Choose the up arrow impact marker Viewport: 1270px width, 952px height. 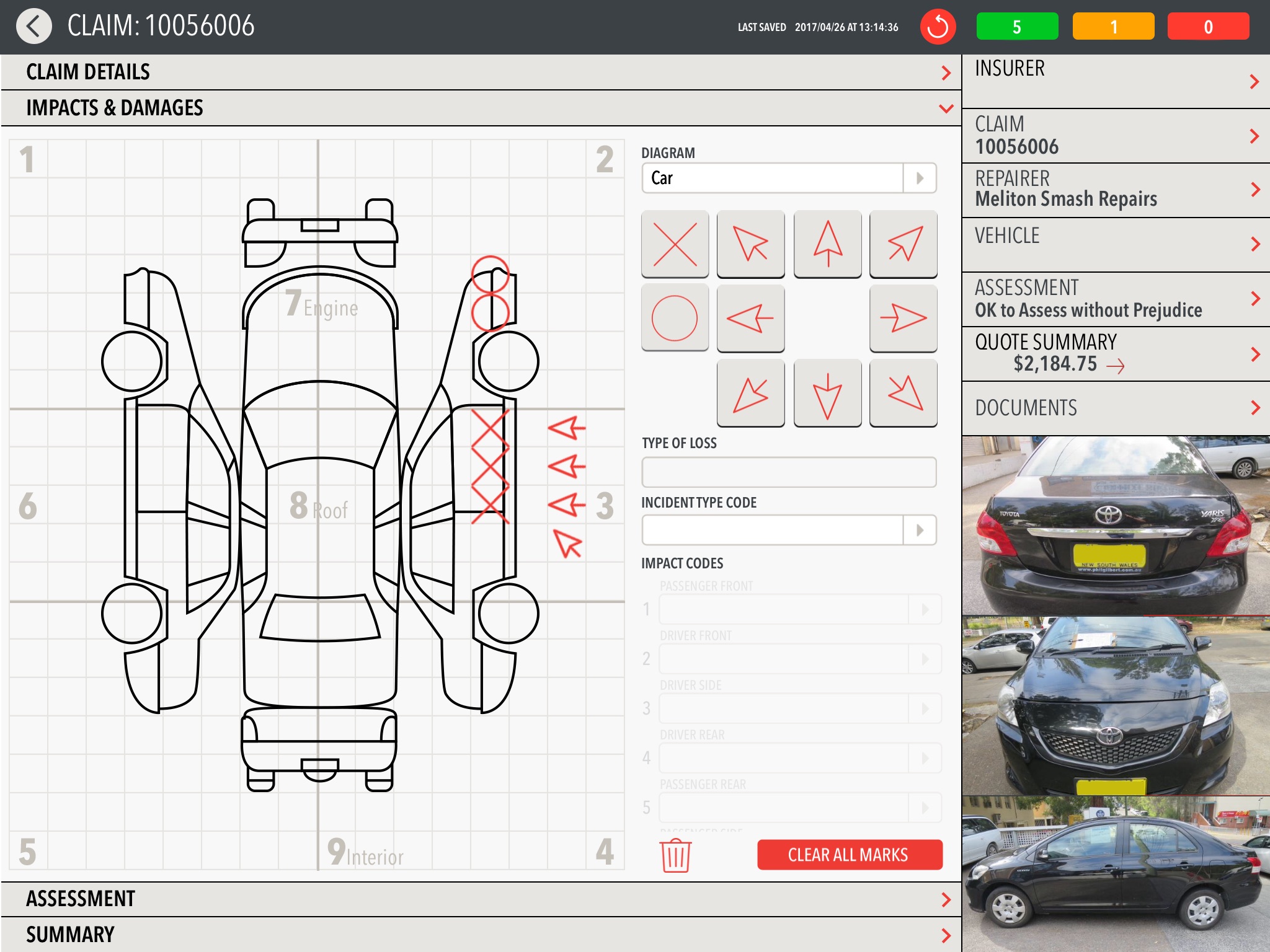[x=827, y=244]
